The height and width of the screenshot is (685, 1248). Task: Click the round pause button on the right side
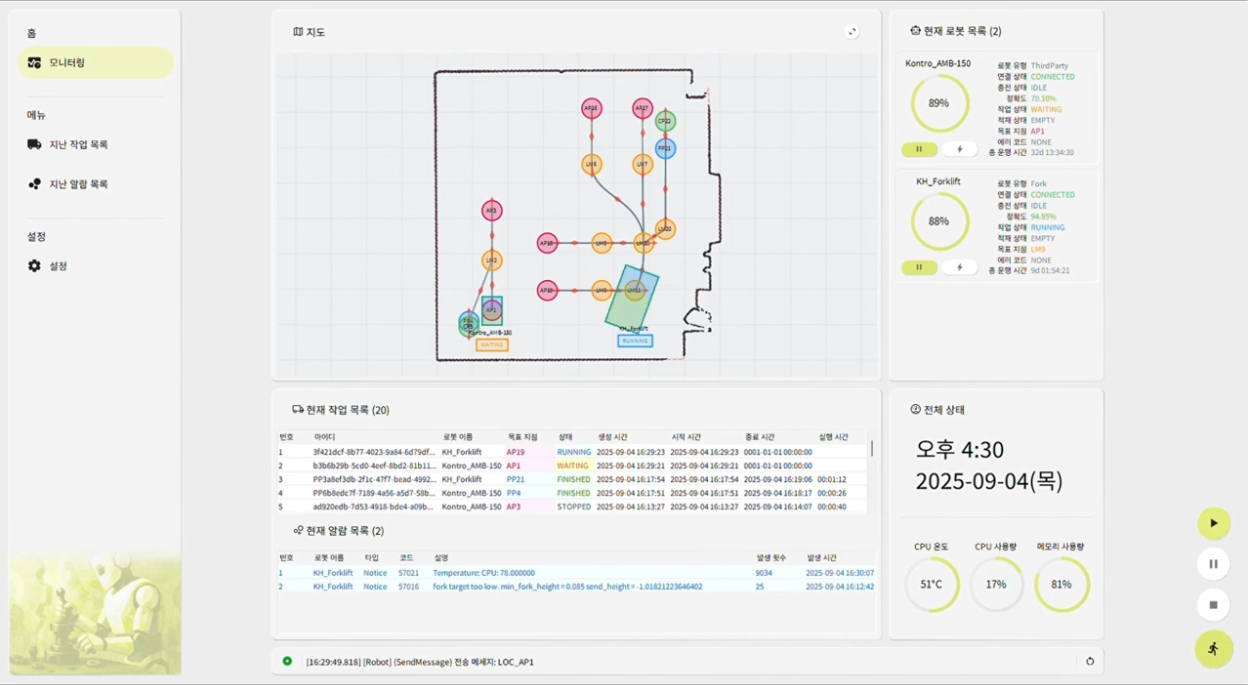click(x=1214, y=564)
